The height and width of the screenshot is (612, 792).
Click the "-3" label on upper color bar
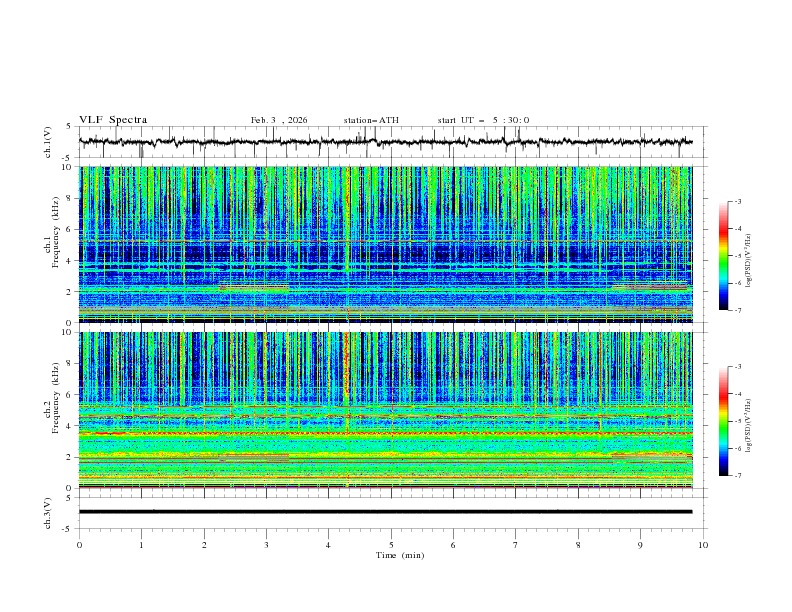point(738,201)
